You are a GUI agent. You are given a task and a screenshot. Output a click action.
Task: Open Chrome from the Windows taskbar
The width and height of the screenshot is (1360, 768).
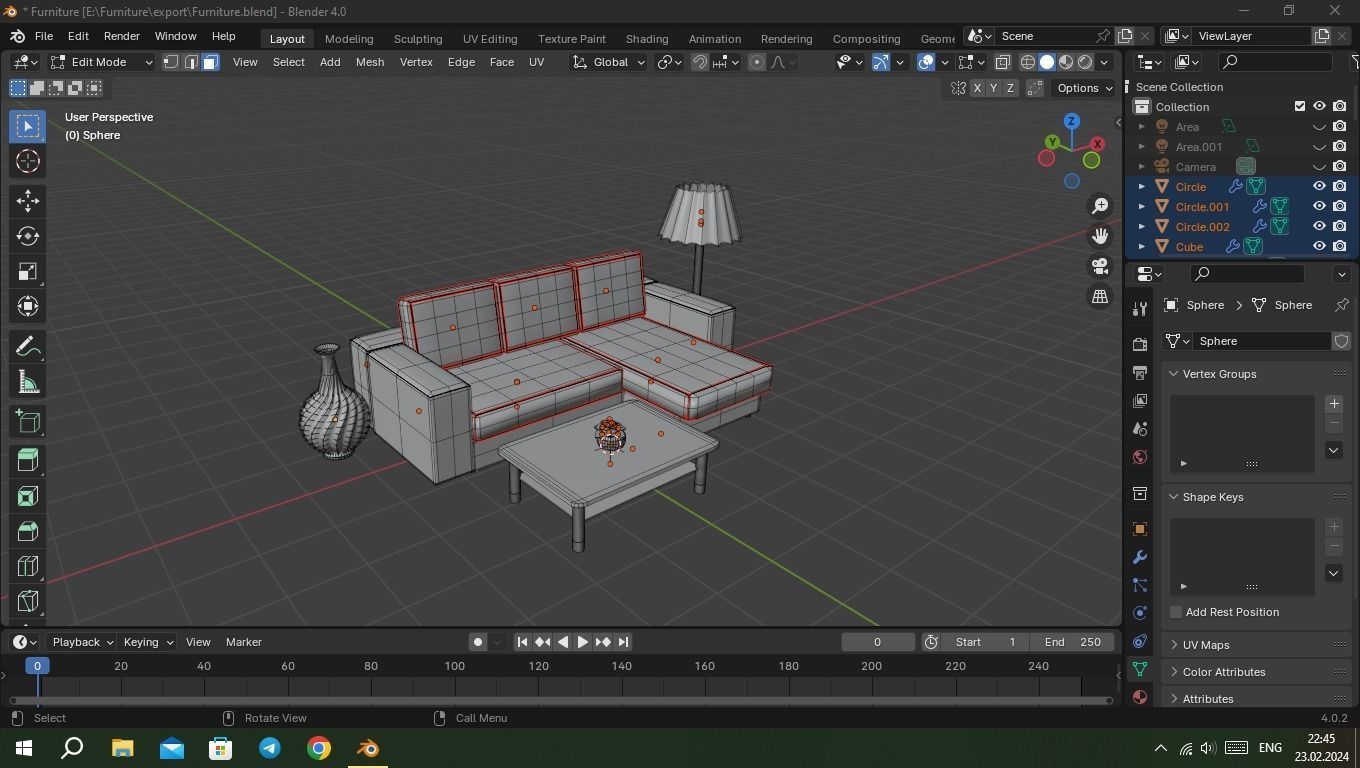click(319, 748)
